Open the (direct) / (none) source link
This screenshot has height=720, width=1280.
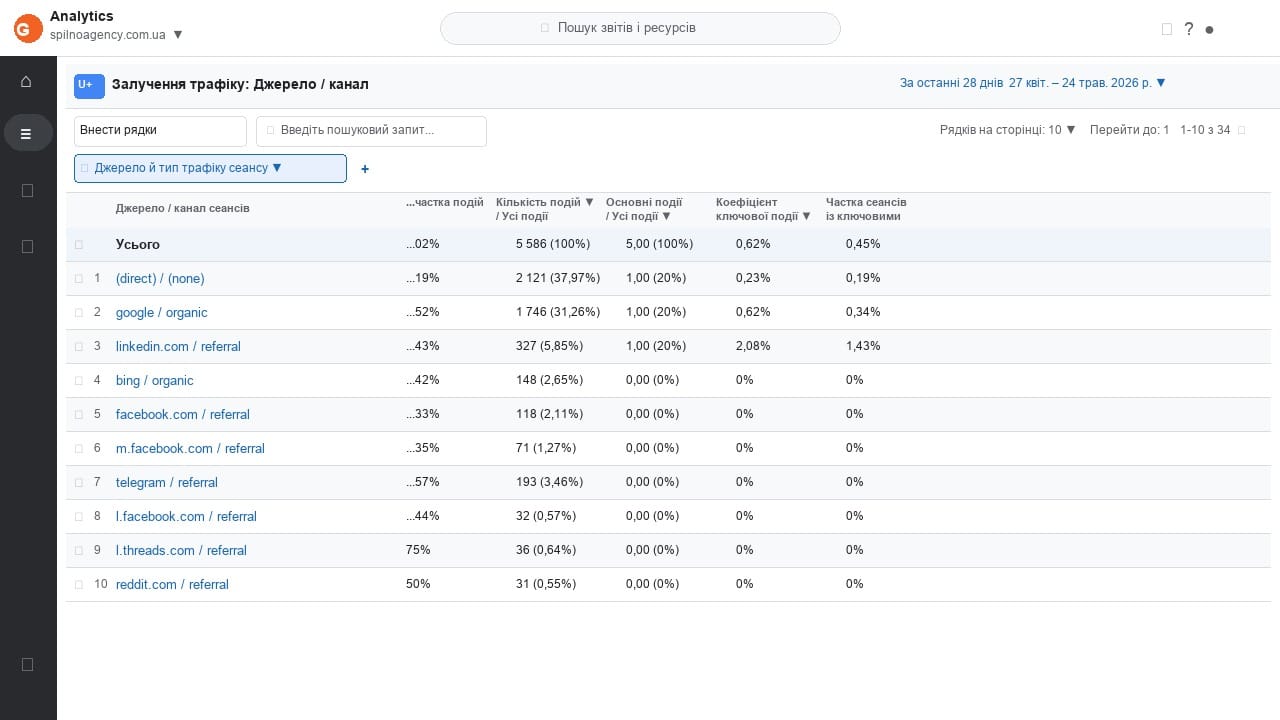(160, 278)
